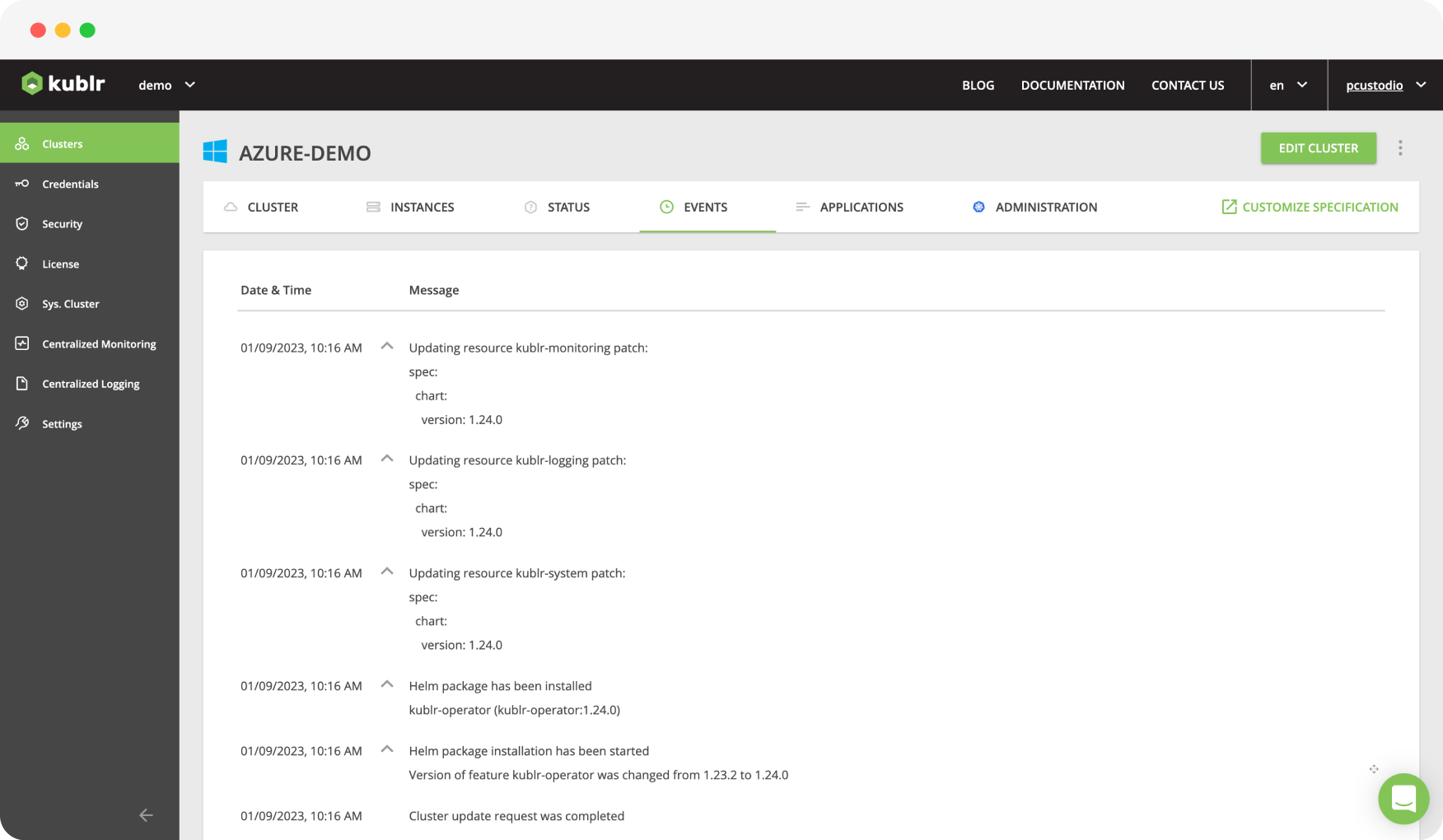Image resolution: width=1443 pixels, height=840 pixels.
Task: Collapse sidebar with the left arrow
Action: (146, 814)
